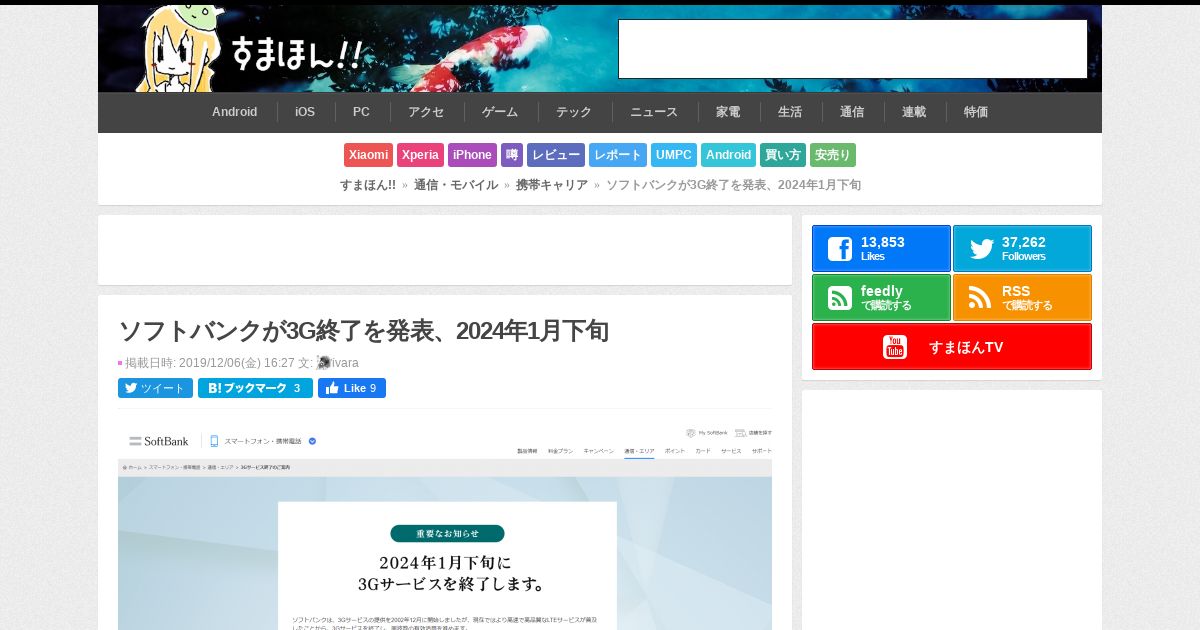Click the article title ソフトバンクが3G終了を発表
The width and height of the screenshot is (1200, 630).
coord(363,331)
